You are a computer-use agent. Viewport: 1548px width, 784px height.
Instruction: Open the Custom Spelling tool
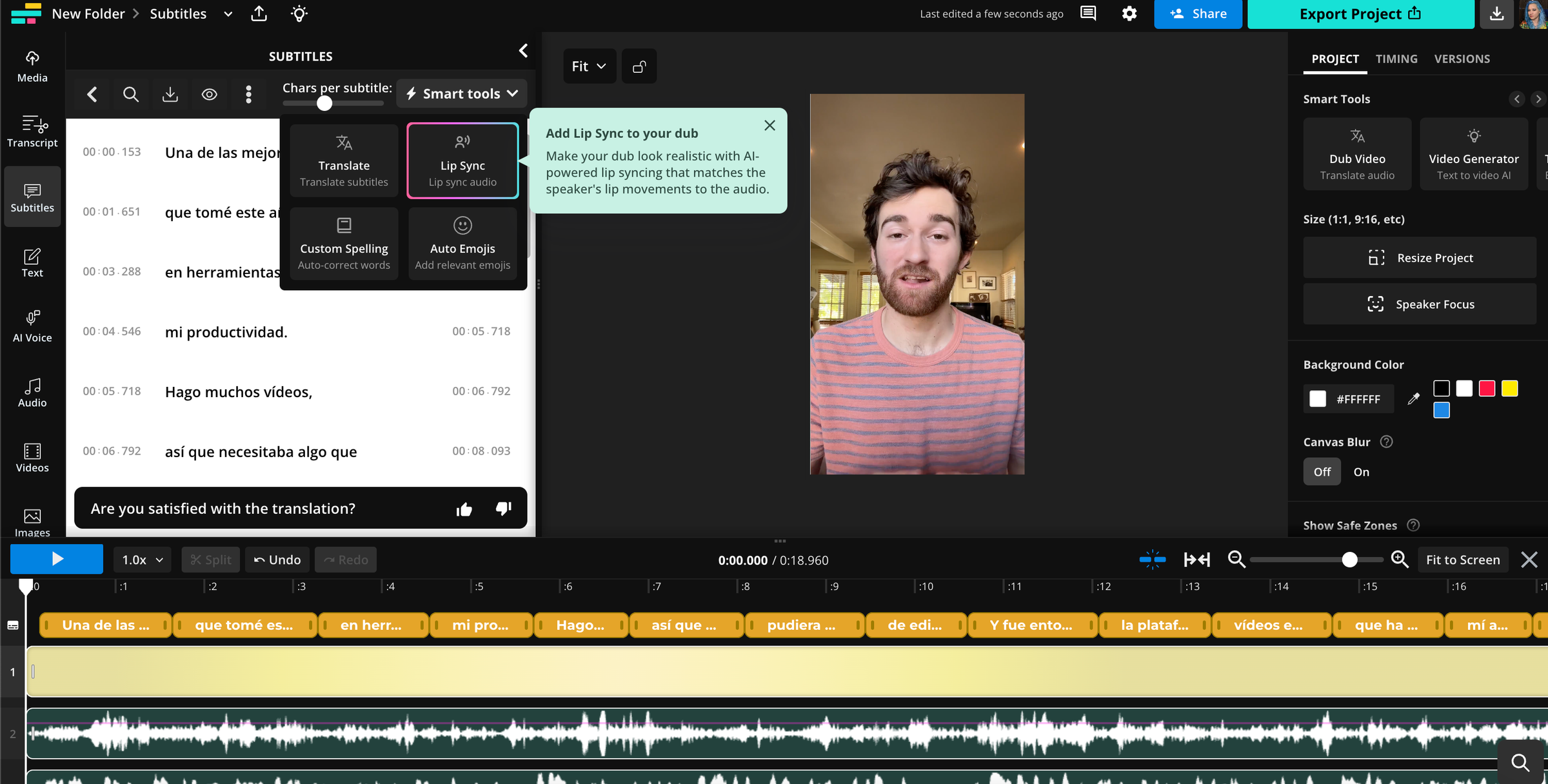coord(344,243)
